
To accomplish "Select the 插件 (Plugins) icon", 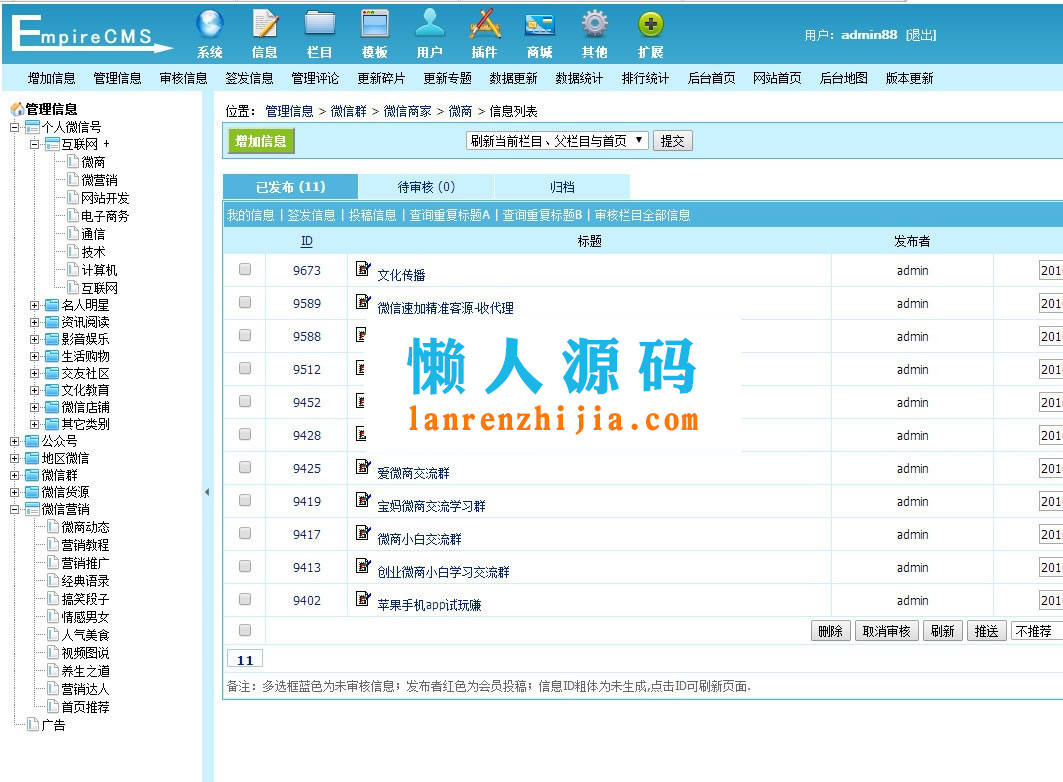I will 484,30.
